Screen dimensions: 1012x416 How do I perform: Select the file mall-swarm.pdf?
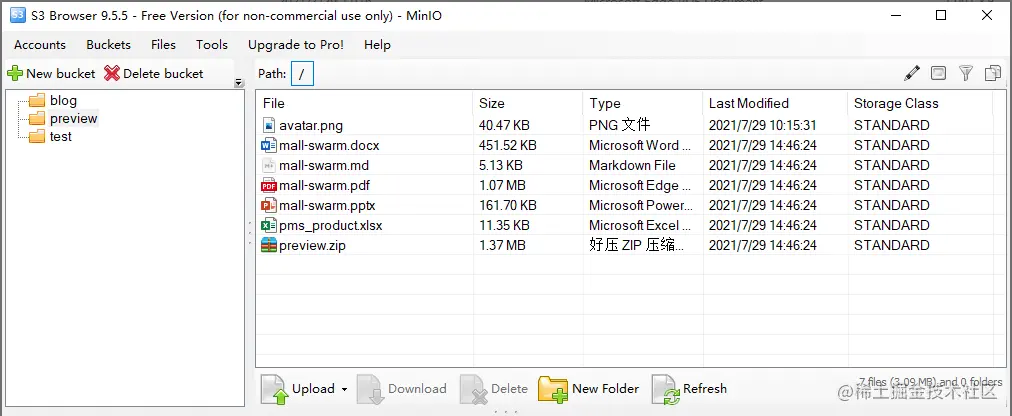pos(325,185)
